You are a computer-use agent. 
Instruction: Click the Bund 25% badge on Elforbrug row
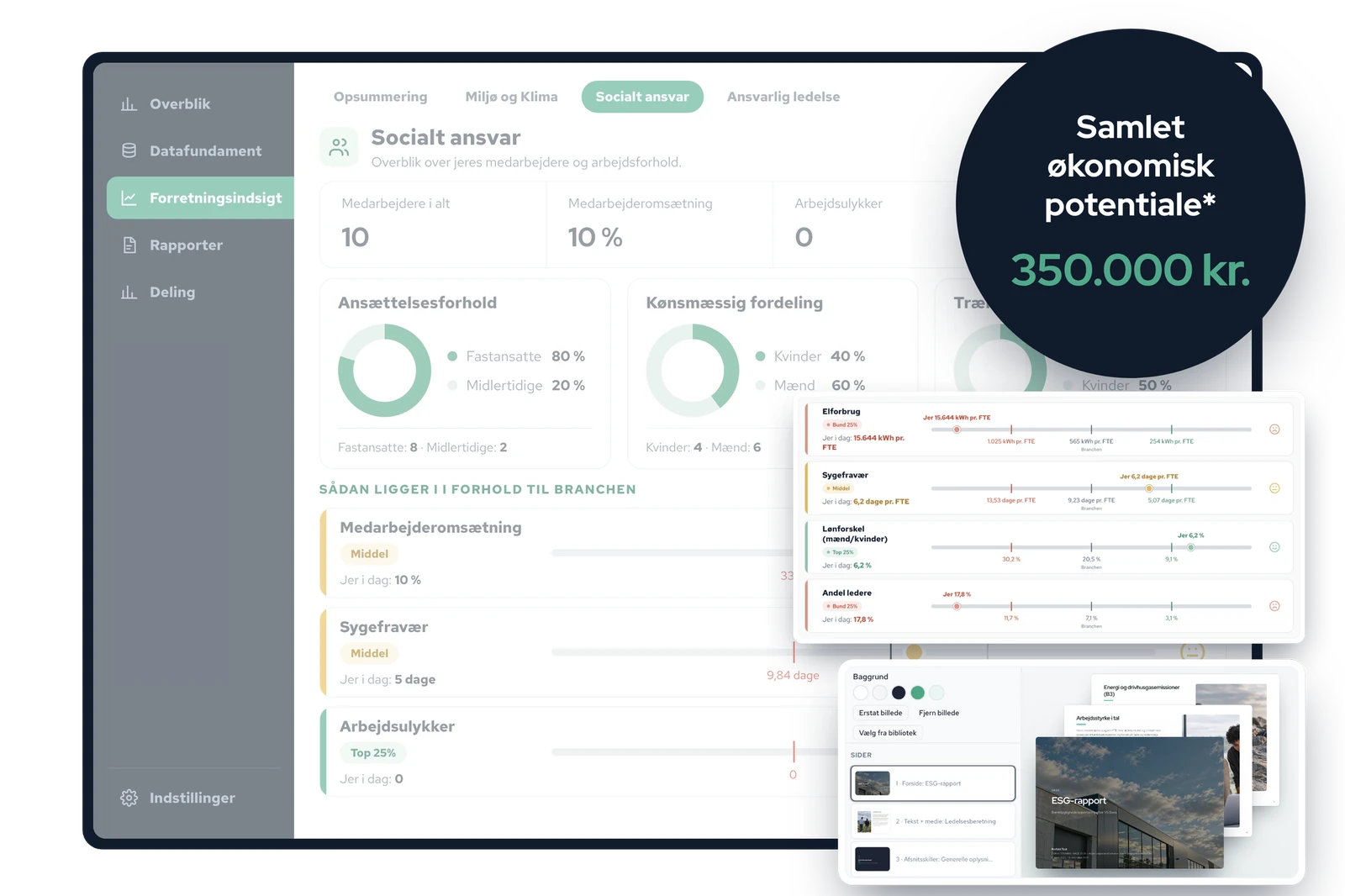(843, 425)
